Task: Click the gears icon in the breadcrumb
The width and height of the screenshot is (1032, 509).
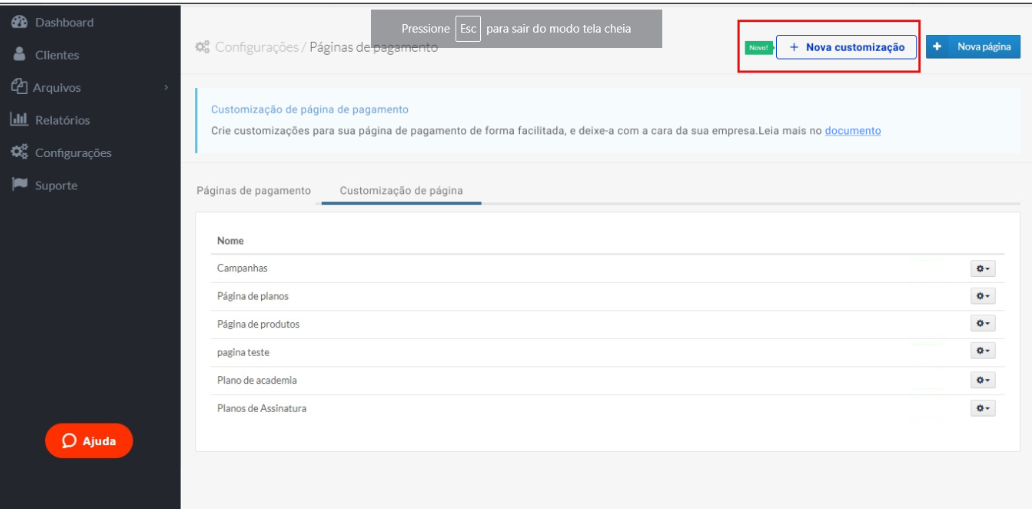Action: [x=202, y=48]
